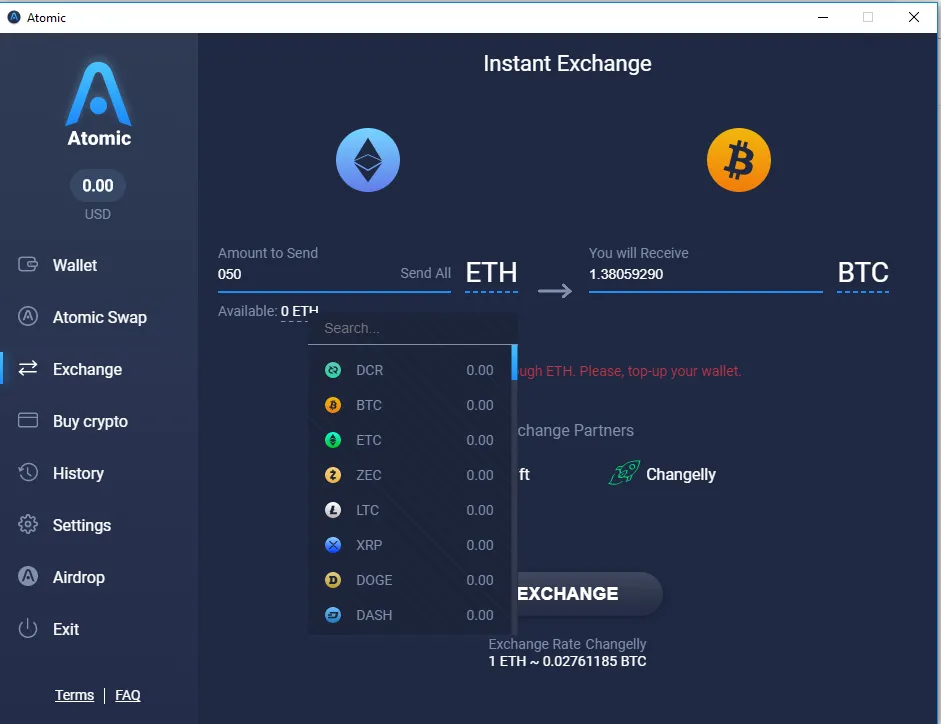Go to the Atomic Swap section
The width and height of the screenshot is (941, 724).
click(100, 317)
